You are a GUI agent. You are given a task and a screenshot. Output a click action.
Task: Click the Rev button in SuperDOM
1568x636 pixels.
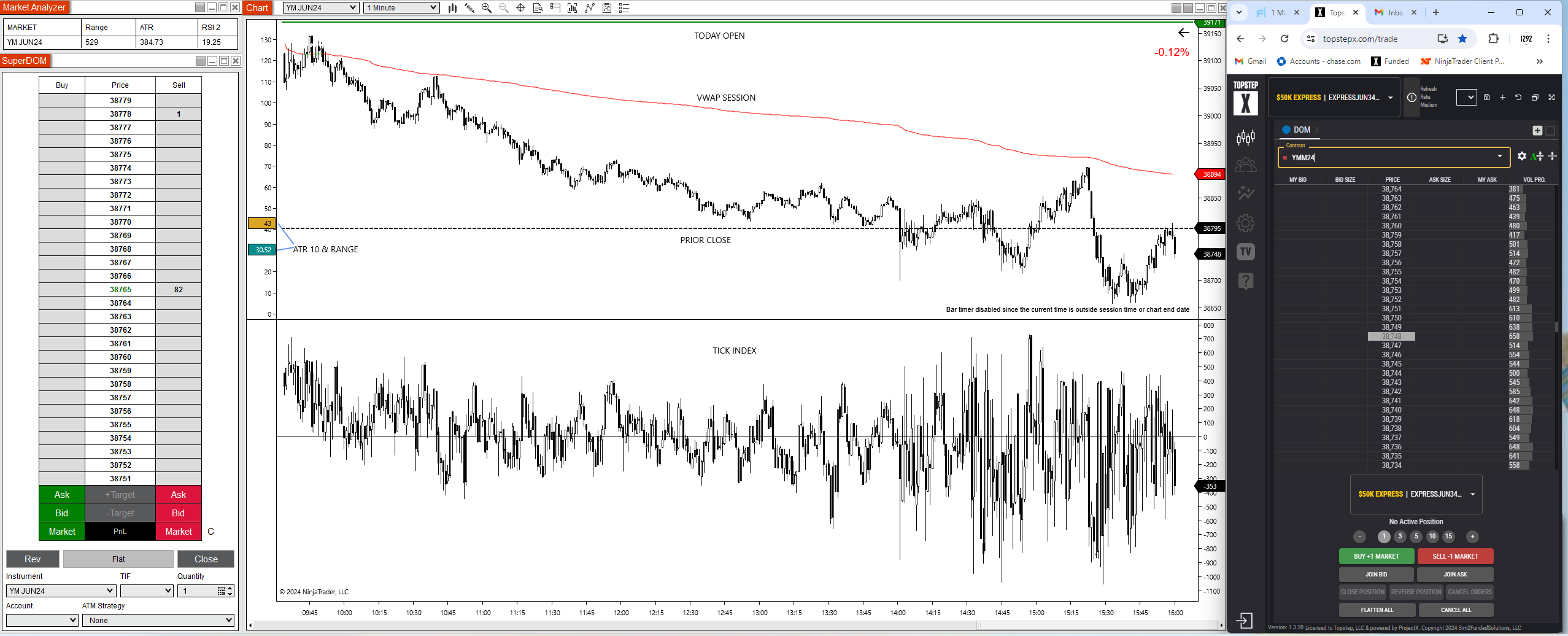tap(33, 559)
